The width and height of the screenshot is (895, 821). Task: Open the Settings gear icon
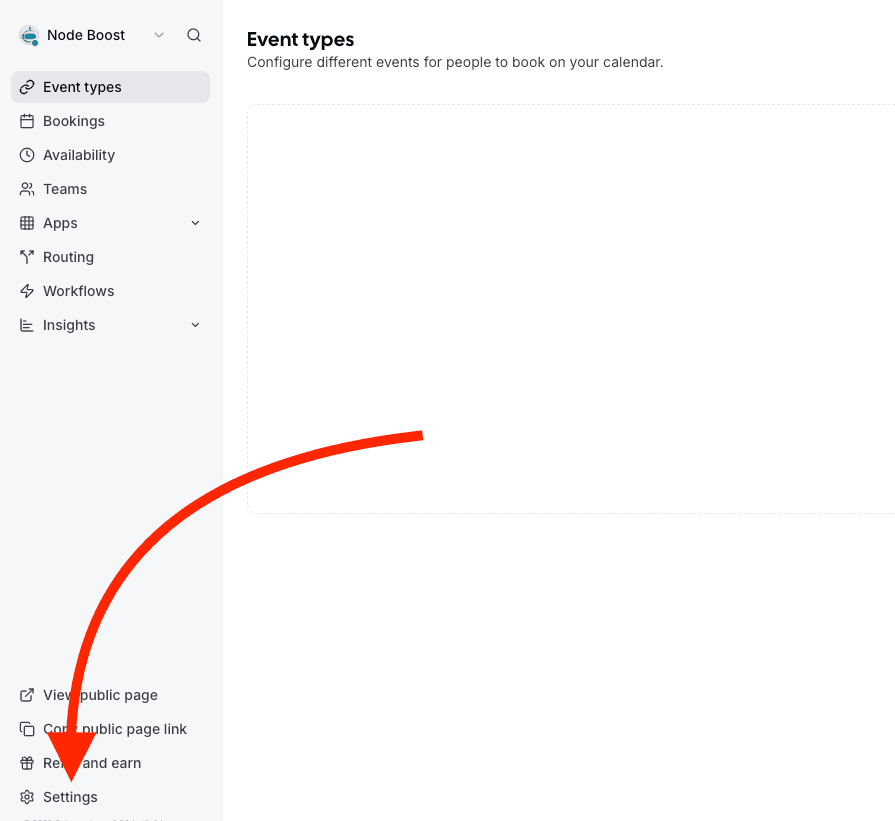click(26, 797)
